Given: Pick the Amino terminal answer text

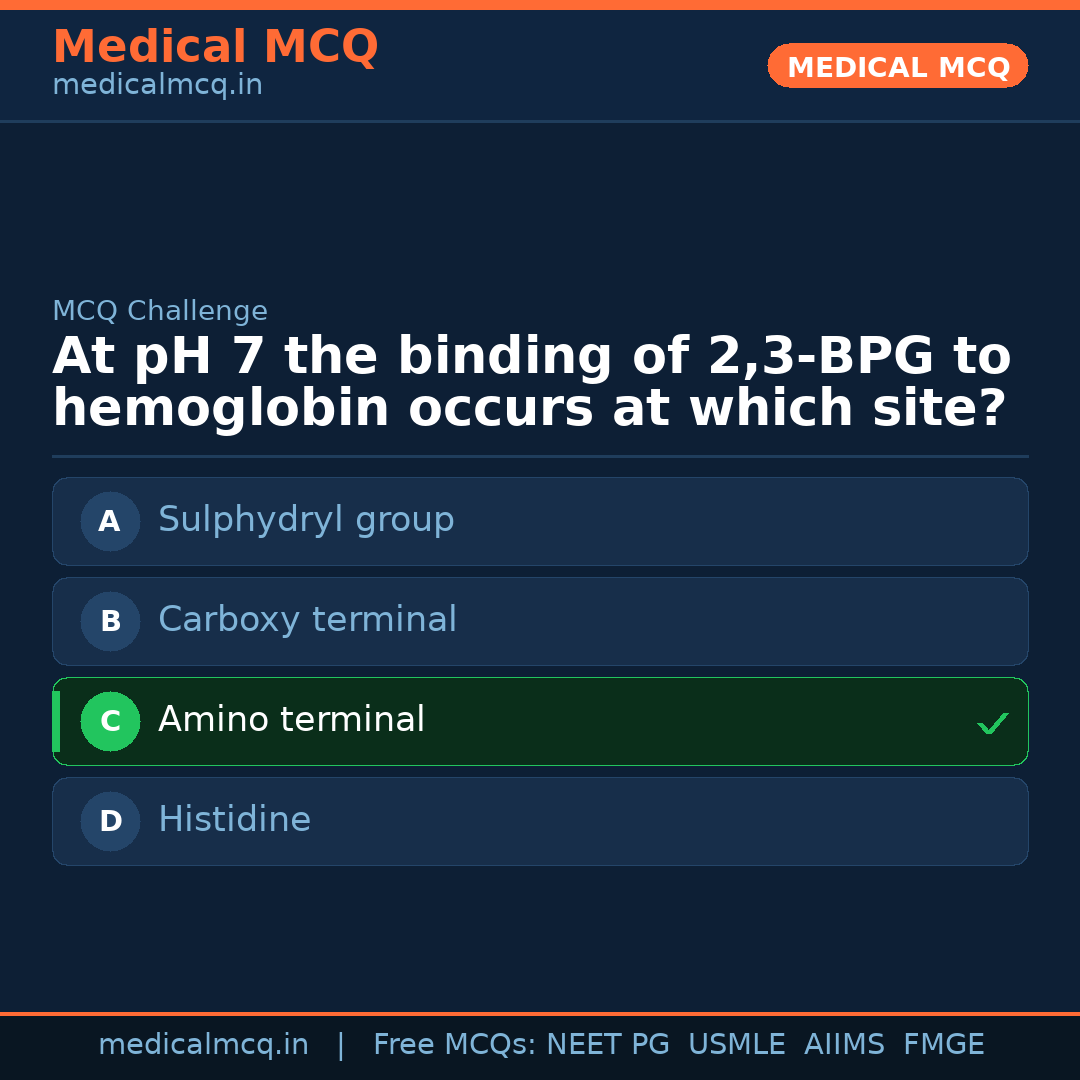Looking at the screenshot, I should pos(291,720).
